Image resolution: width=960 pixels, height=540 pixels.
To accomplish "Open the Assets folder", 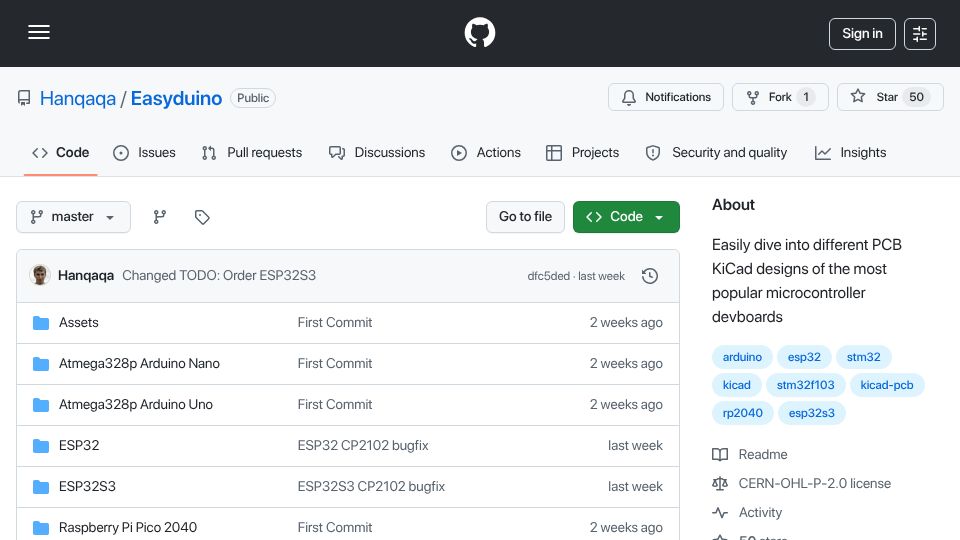I will [x=78, y=323].
